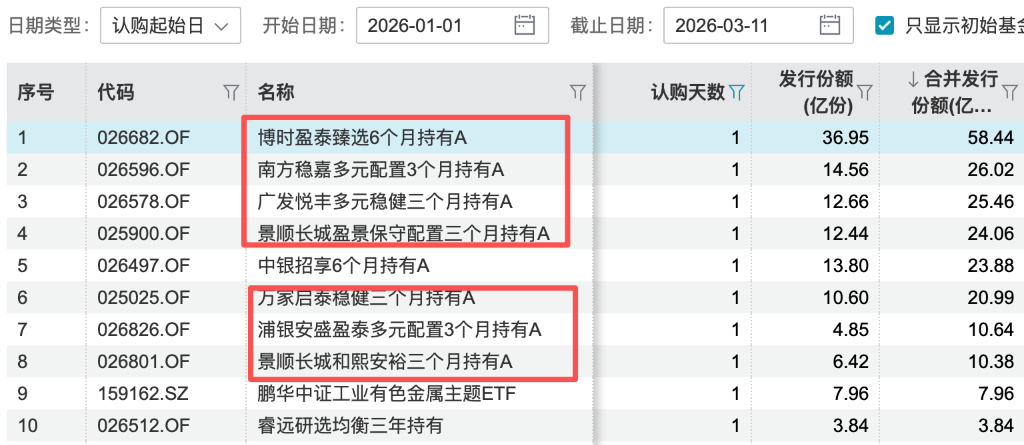Select fund 万家启泰稳健三个月持有A
This screenshot has height=445, width=1024.
366,298
